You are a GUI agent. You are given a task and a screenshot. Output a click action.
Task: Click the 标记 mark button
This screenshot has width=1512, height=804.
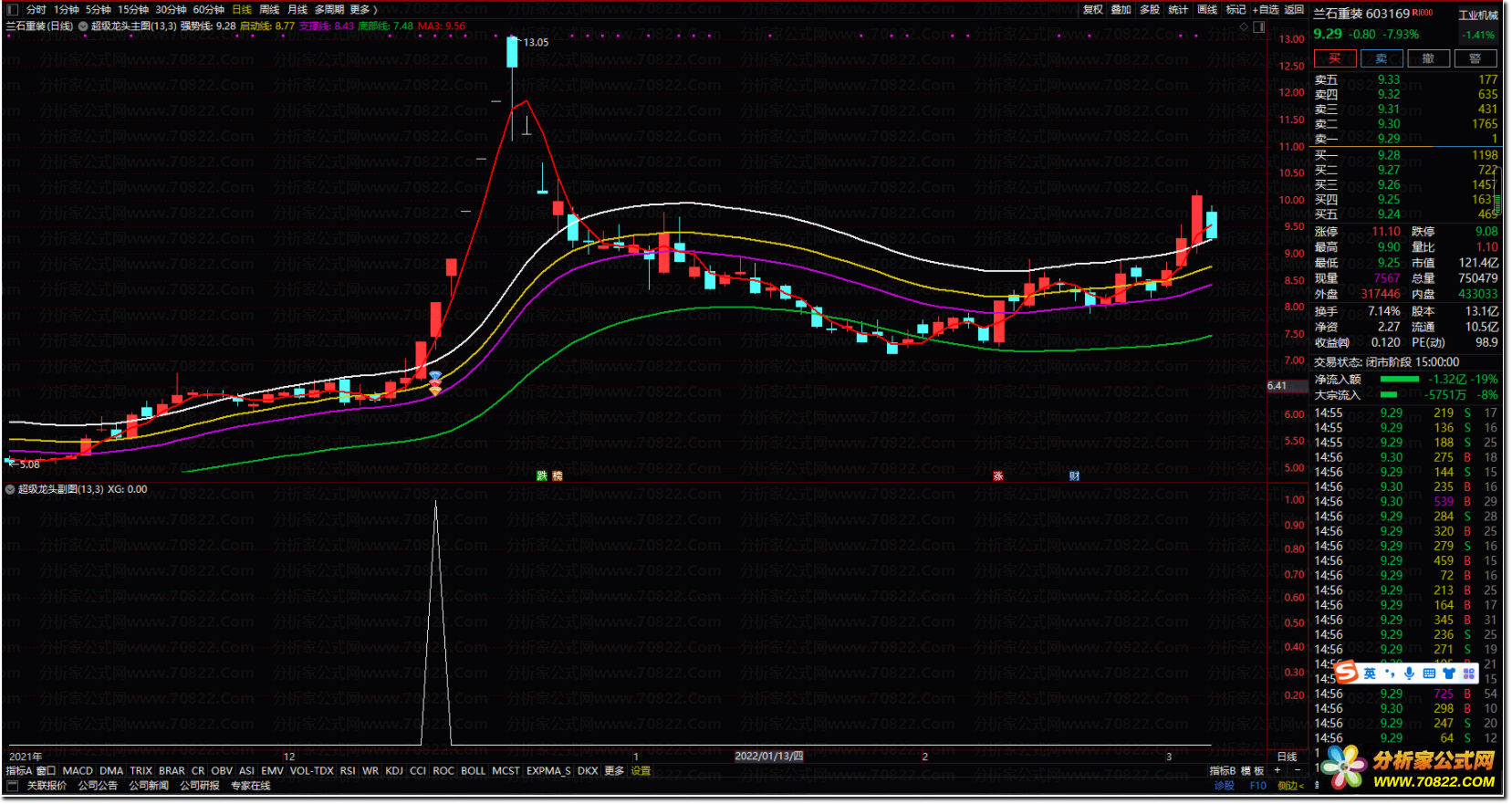(1236, 9)
